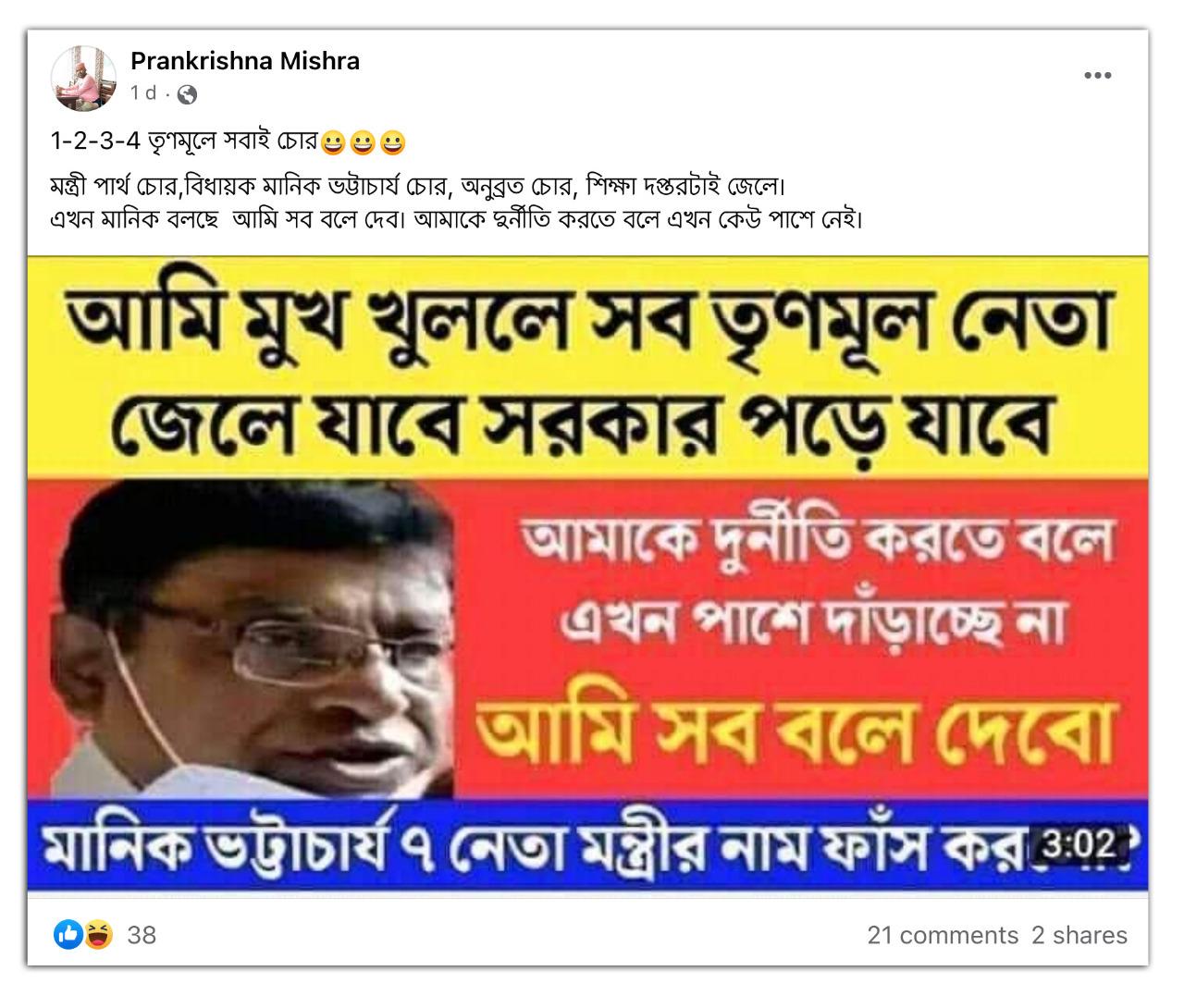Click the laughing Haha reaction icon
Screen dimensions: 1184x1008
99,935
